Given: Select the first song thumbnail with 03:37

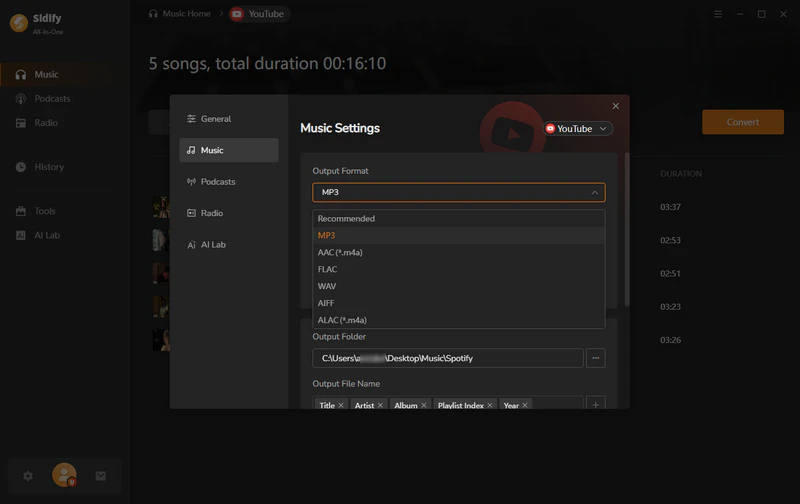Looking at the screenshot, I should [161, 207].
